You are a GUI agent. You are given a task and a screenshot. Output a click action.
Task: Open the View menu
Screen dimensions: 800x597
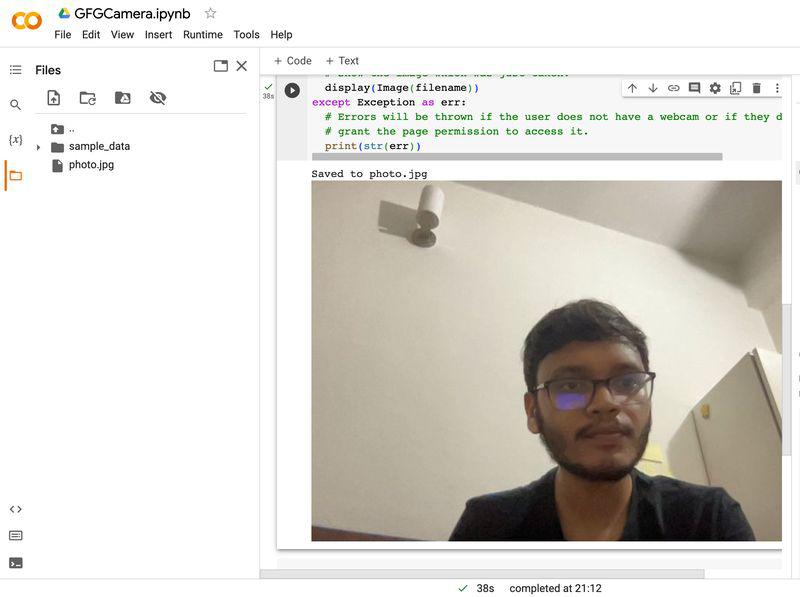(x=122, y=35)
